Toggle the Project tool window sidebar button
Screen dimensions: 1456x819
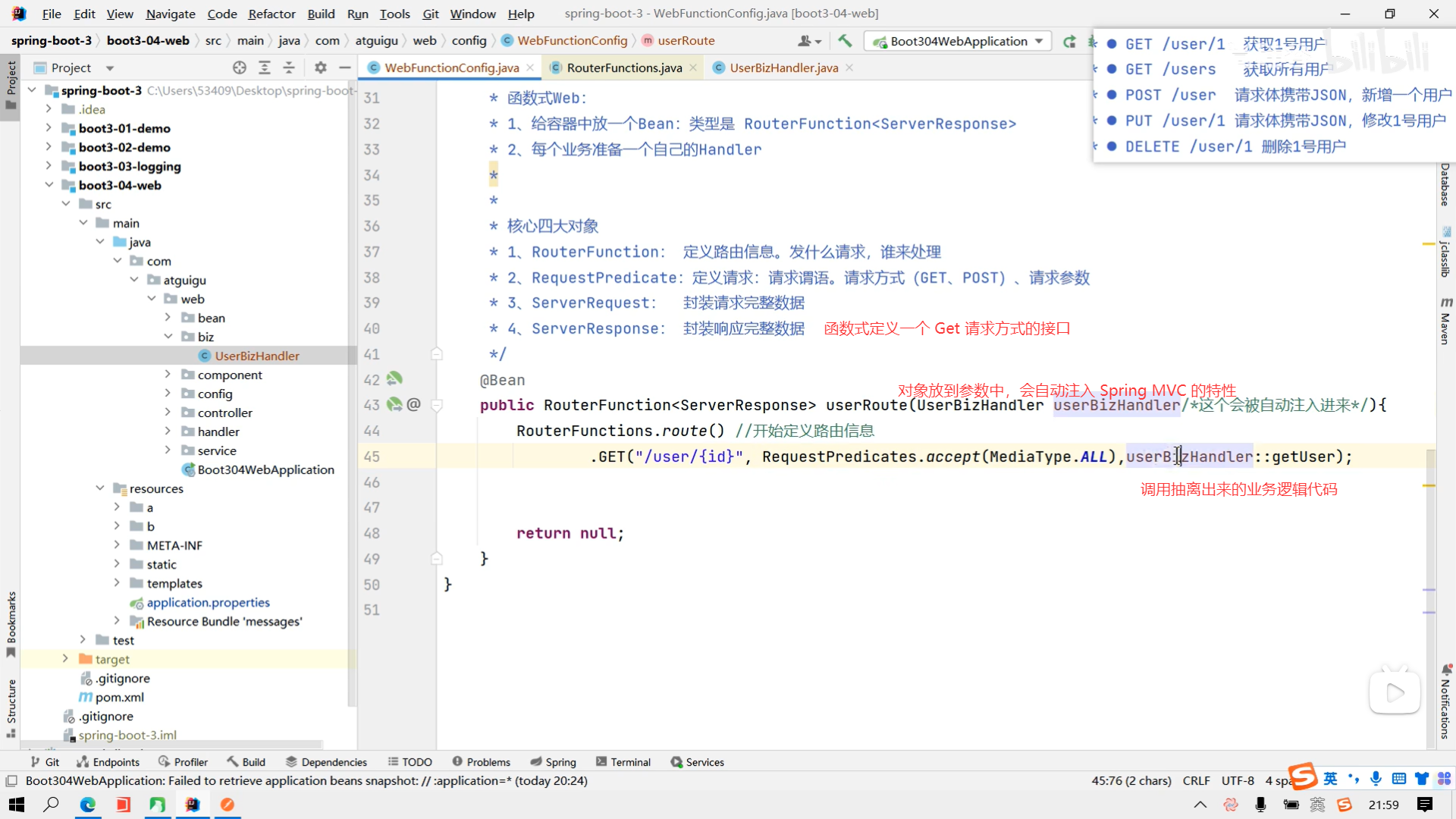coord(11,83)
